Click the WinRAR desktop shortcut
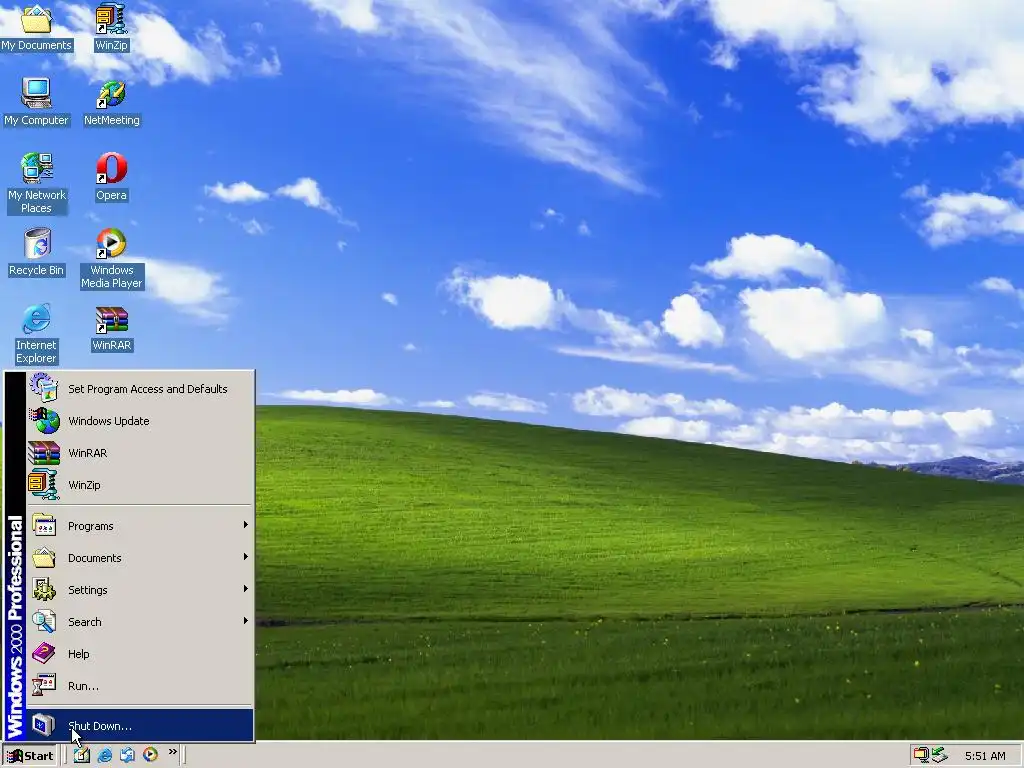Image resolution: width=1024 pixels, height=768 pixels. point(112,330)
